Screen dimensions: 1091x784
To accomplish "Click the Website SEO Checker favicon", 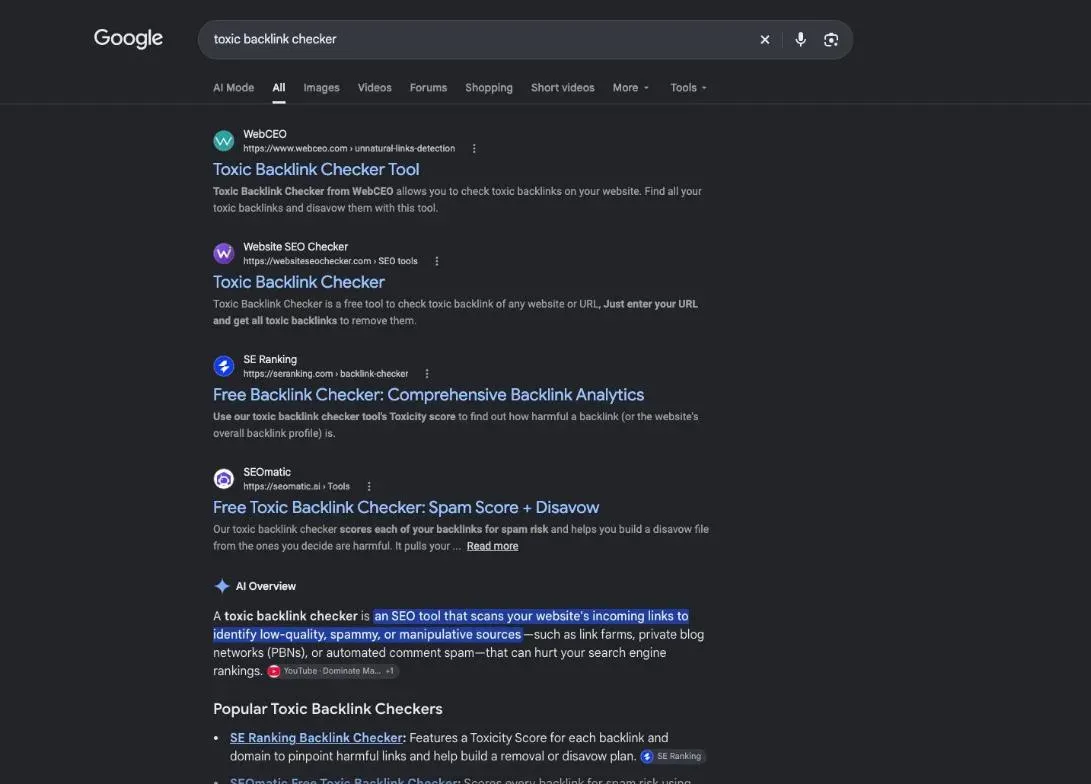I will [x=223, y=253].
